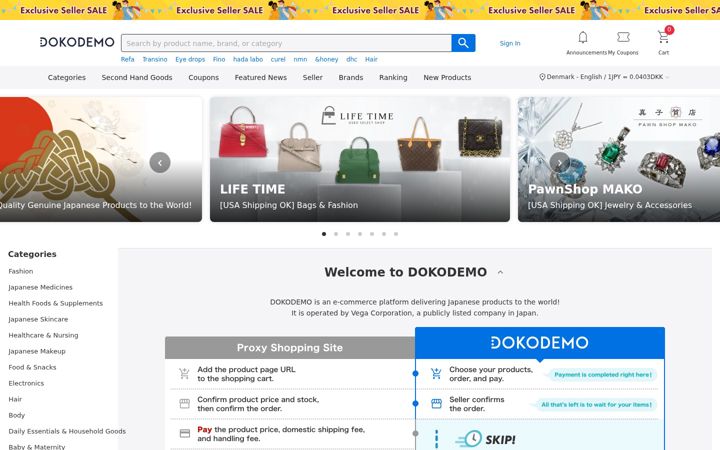
Task: Open the Brands nav item
Action: (351, 78)
